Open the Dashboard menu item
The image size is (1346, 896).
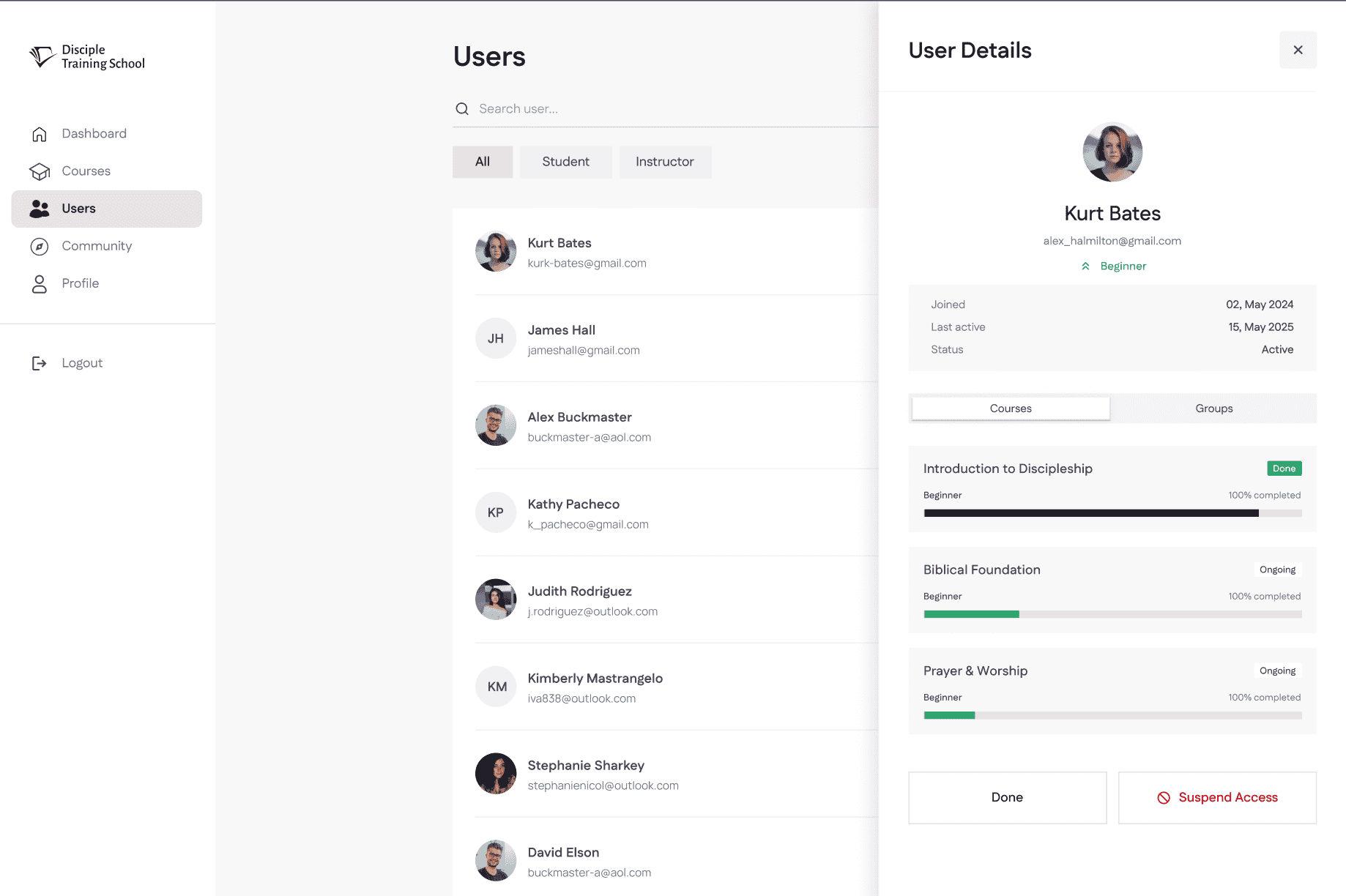pyautogui.click(x=107, y=134)
